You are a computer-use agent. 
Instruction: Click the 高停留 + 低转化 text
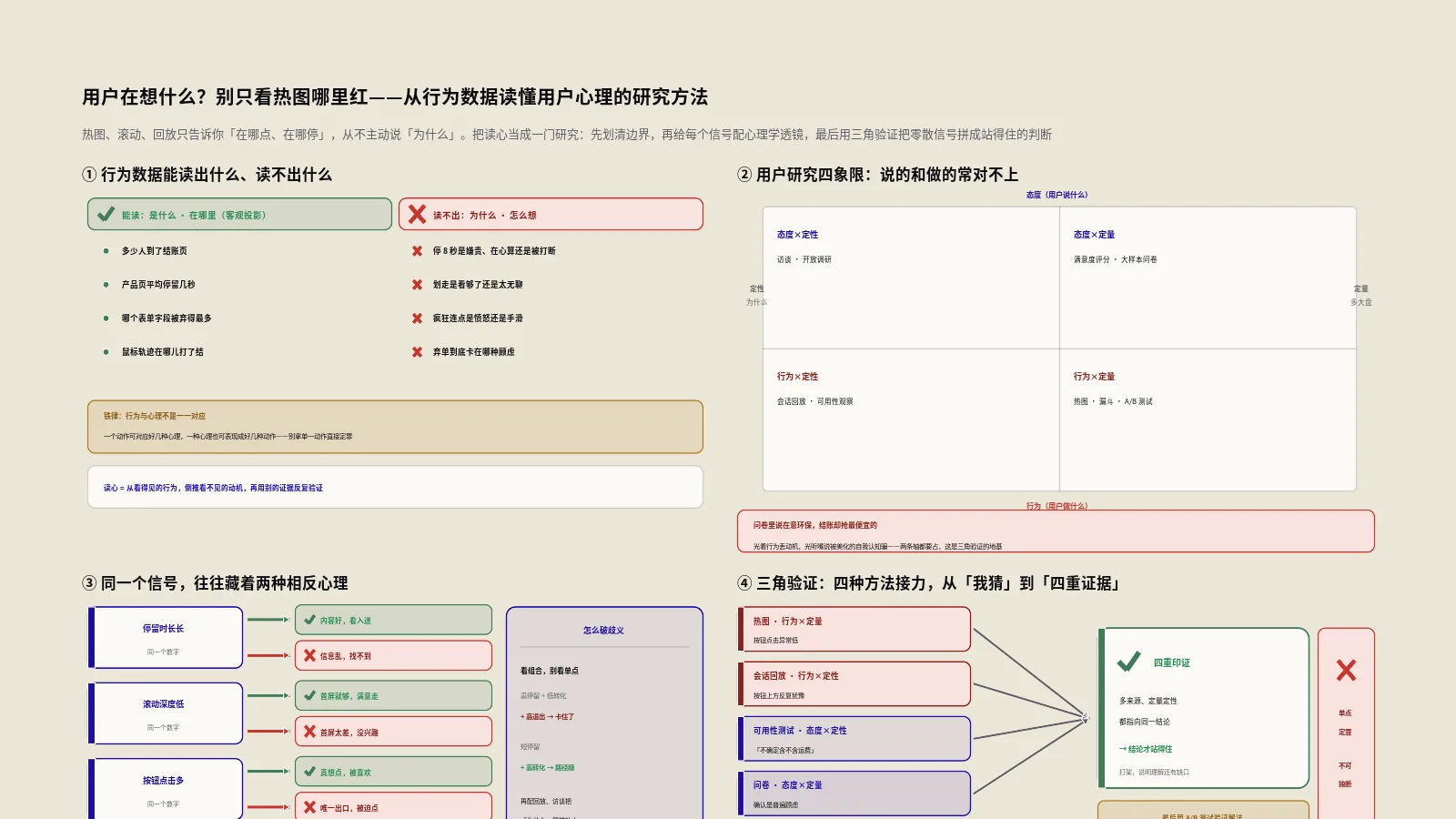(543, 696)
